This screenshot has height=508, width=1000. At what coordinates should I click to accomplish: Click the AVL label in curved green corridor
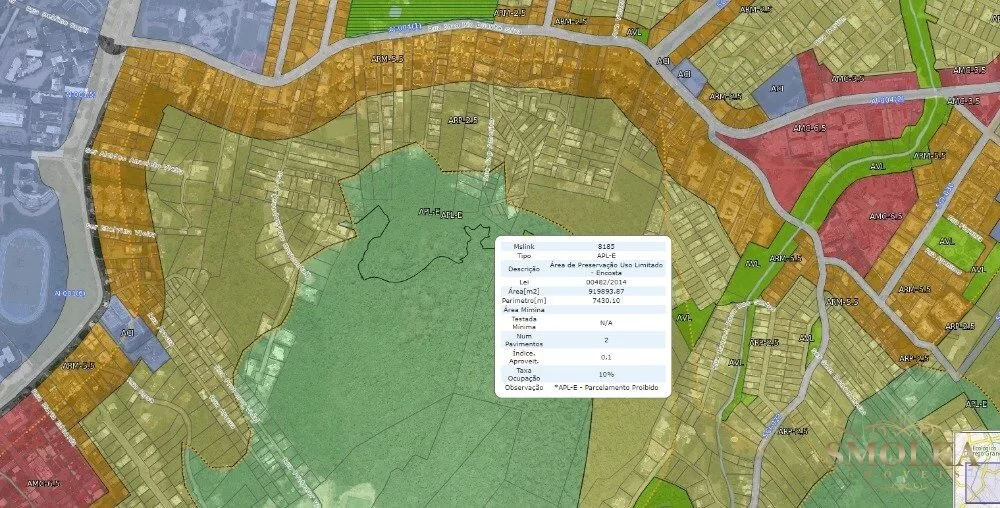[x=877, y=166]
